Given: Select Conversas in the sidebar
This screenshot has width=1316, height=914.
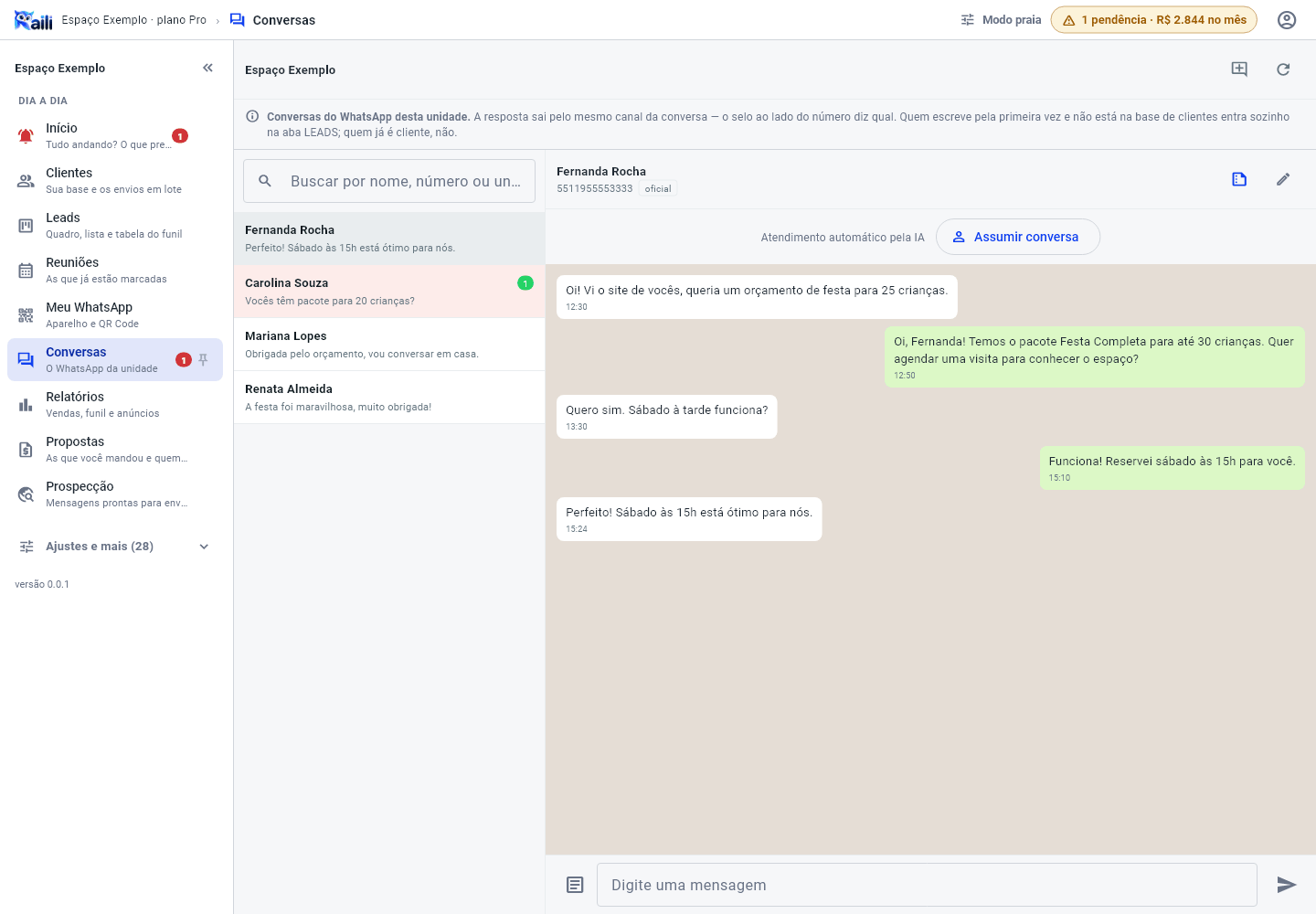Looking at the screenshot, I should [115, 360].
